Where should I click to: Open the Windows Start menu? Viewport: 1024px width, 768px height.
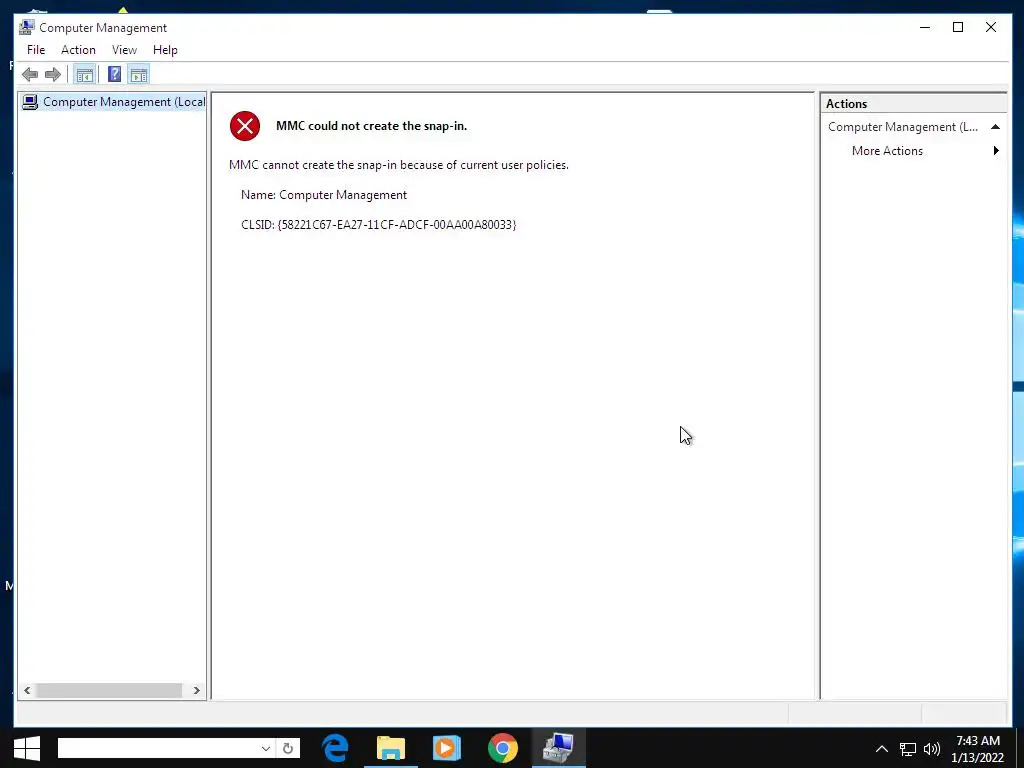(27, 748)
